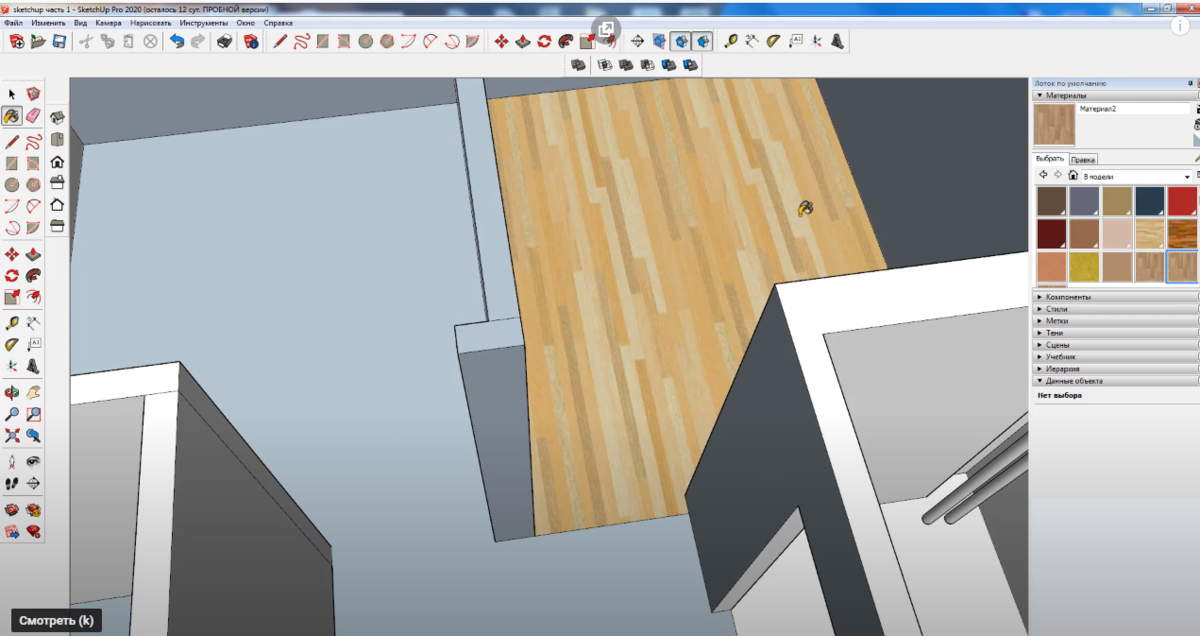Viewport: 1200px width, 636px height.
Task: Select the Protractor tool in top toolbar
Action: click(x=774, y=41)
